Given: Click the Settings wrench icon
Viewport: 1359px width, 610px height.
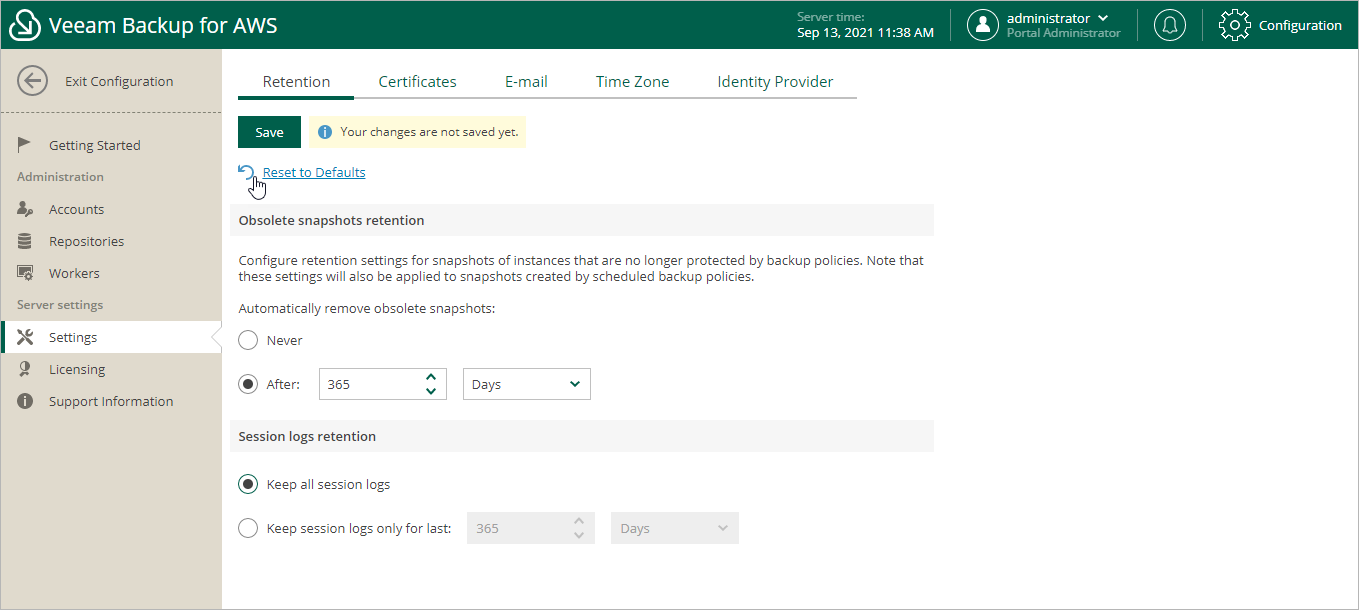Looking at the screenshot, I should pyautogui.click(x=26, y=337).
